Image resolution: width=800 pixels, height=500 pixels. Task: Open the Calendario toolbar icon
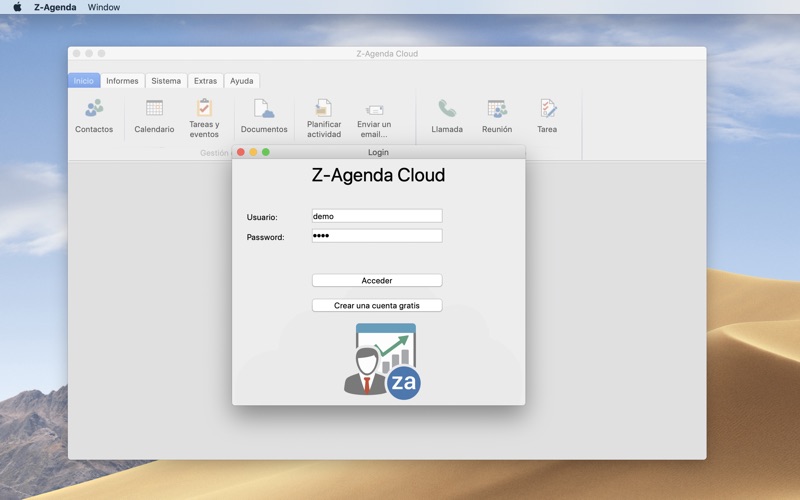[154, 108]
